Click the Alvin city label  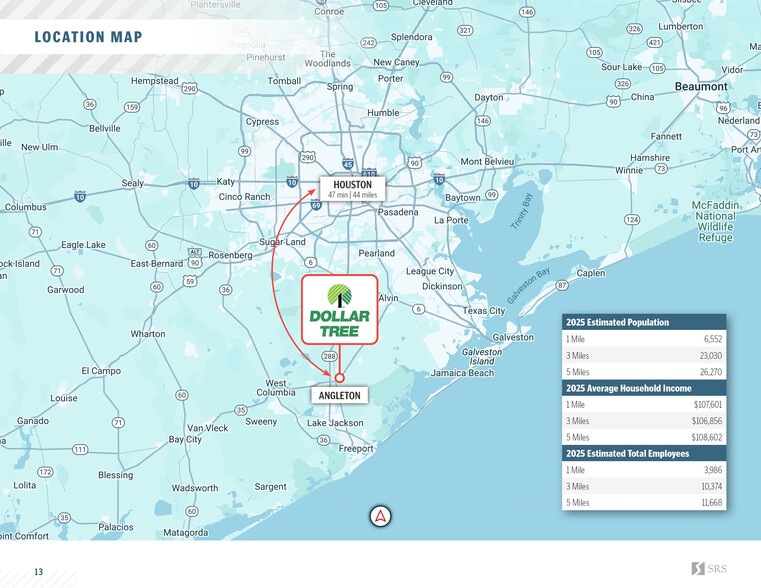click(x=388, y=298)
